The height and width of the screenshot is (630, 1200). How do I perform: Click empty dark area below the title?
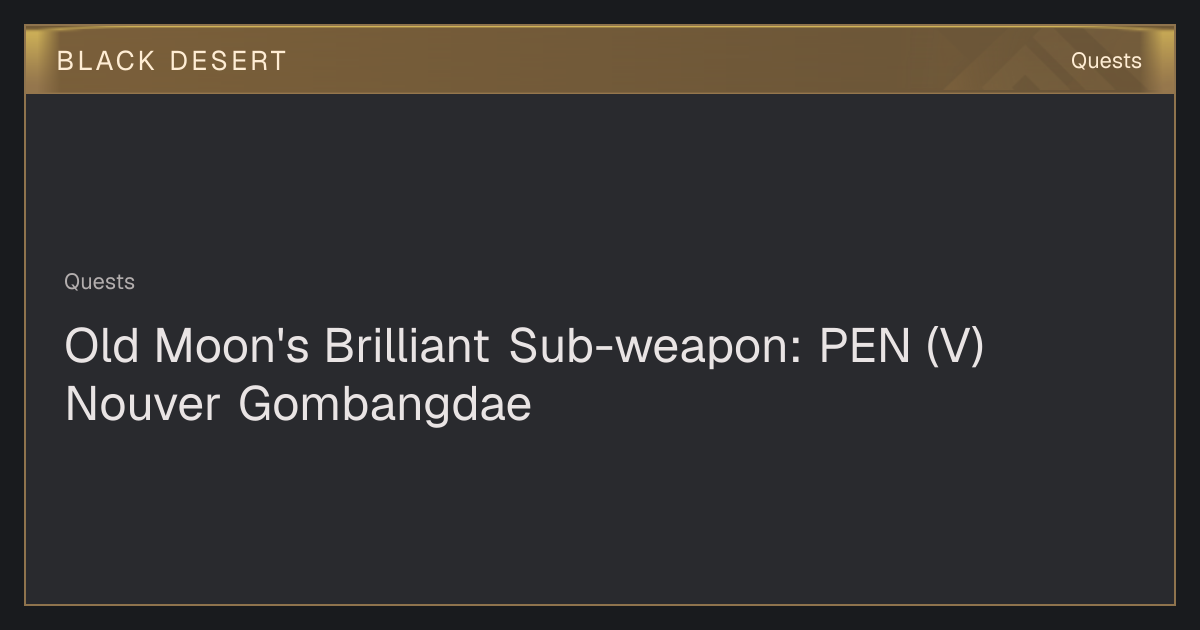click(x=600, y=515)
